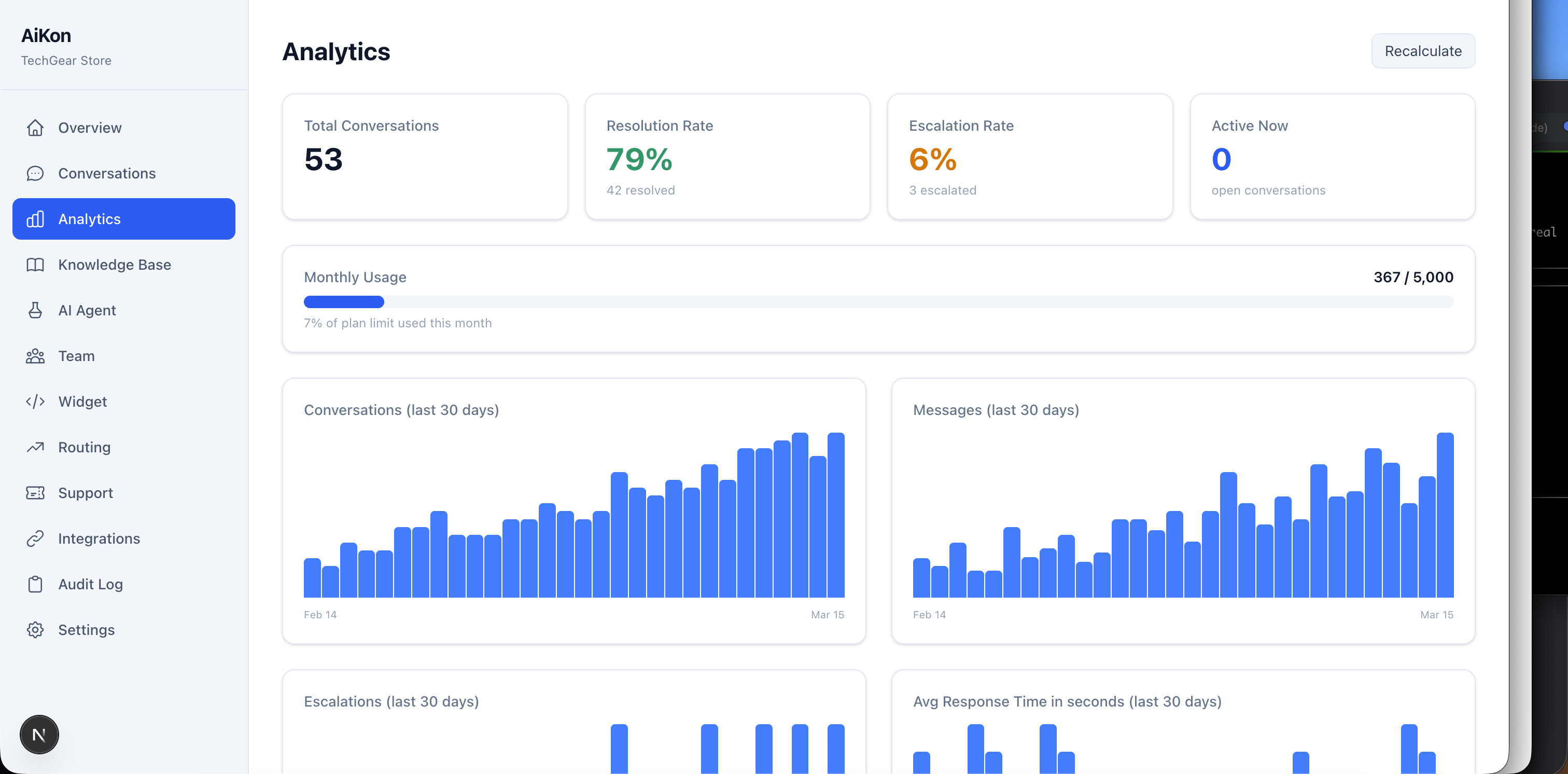Viewport: 1568px width, 774px height.
Task: Click the '3 escalated' subtext
Action: pyautogui.click(x=942, y=190)
